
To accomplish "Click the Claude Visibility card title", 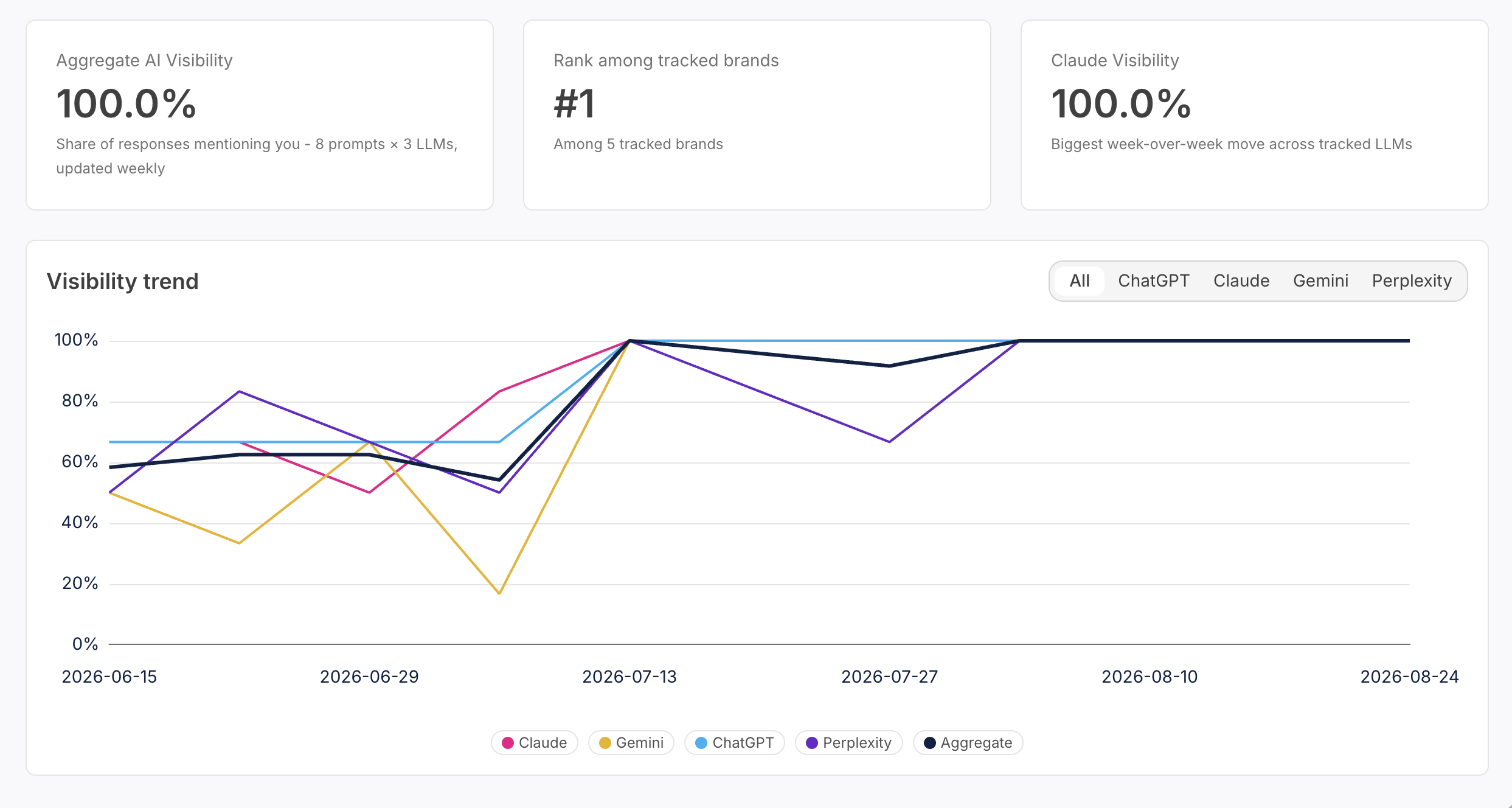I will click(x=1115, y=60).
